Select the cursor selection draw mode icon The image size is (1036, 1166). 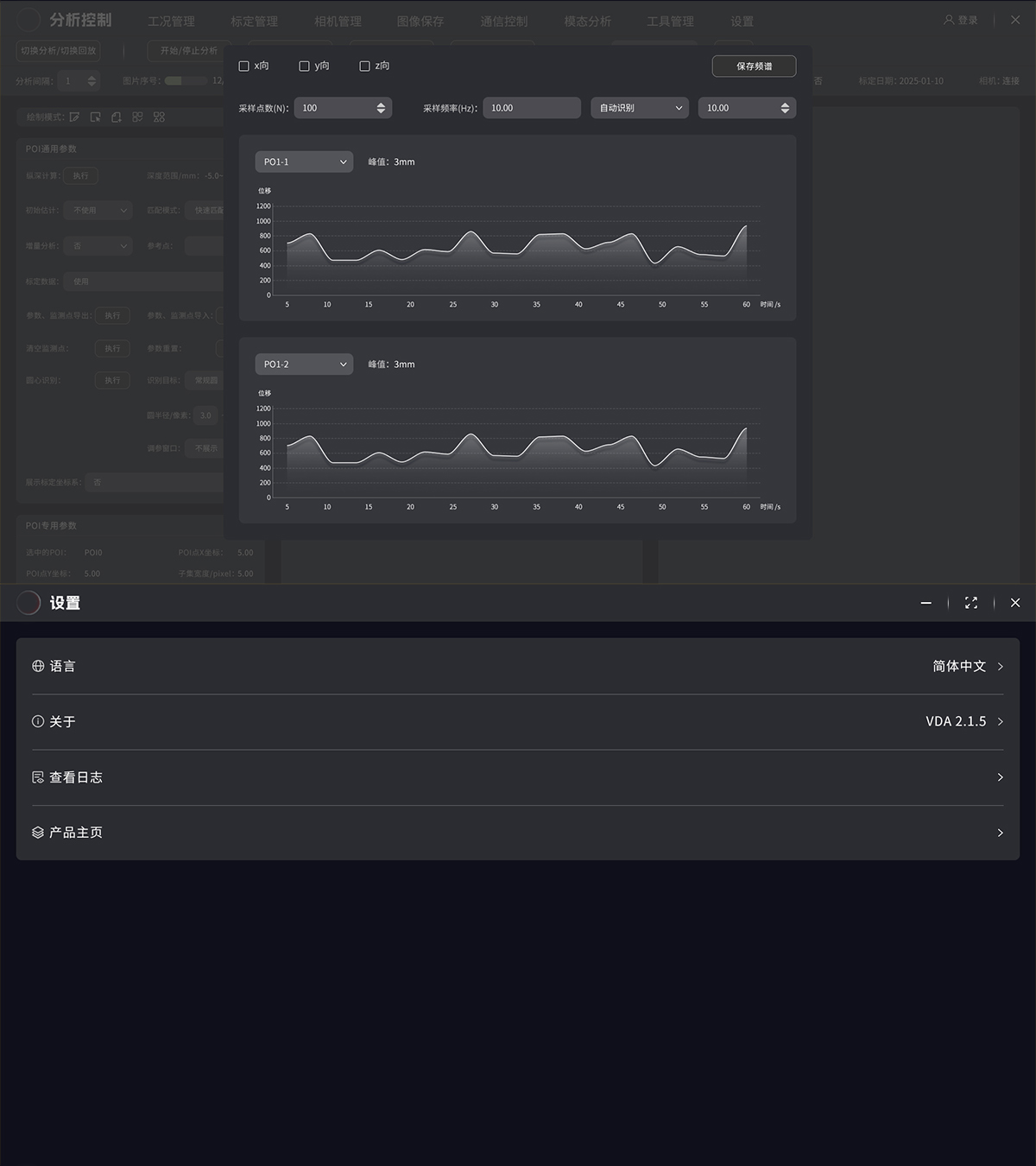[95, 117]
